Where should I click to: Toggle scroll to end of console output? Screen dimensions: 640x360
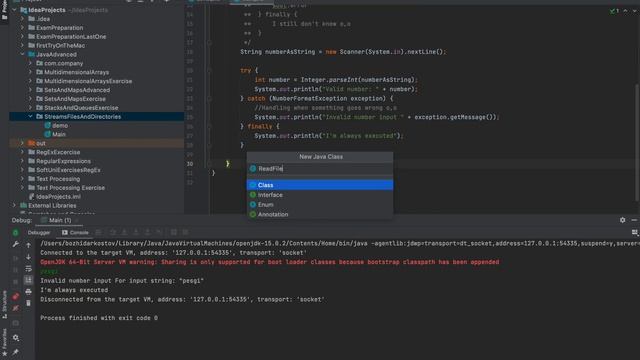click(x=28, y=280)
